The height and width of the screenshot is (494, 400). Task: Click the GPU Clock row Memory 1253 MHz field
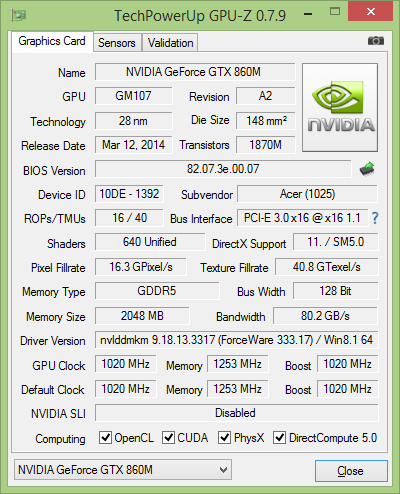point(238,364)
